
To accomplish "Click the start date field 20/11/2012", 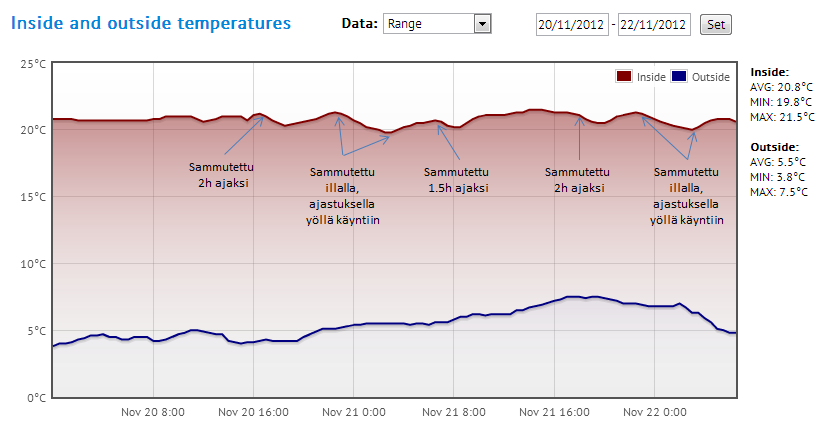I will point(572,24).
